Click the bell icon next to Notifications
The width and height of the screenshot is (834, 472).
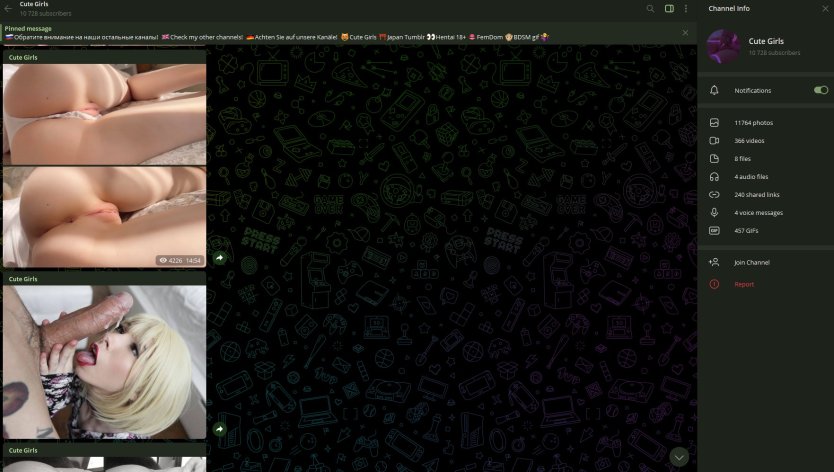714,90
